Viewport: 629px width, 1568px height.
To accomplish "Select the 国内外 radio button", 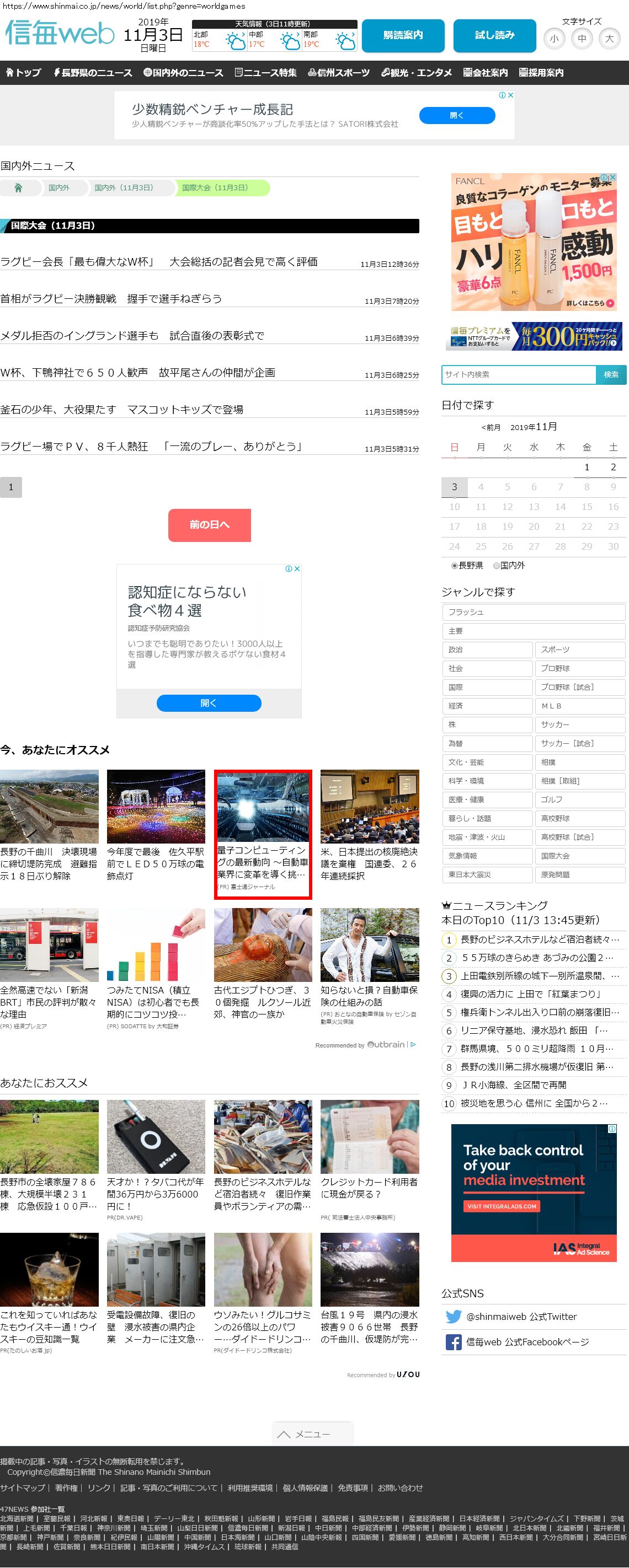I will (496, 566).
